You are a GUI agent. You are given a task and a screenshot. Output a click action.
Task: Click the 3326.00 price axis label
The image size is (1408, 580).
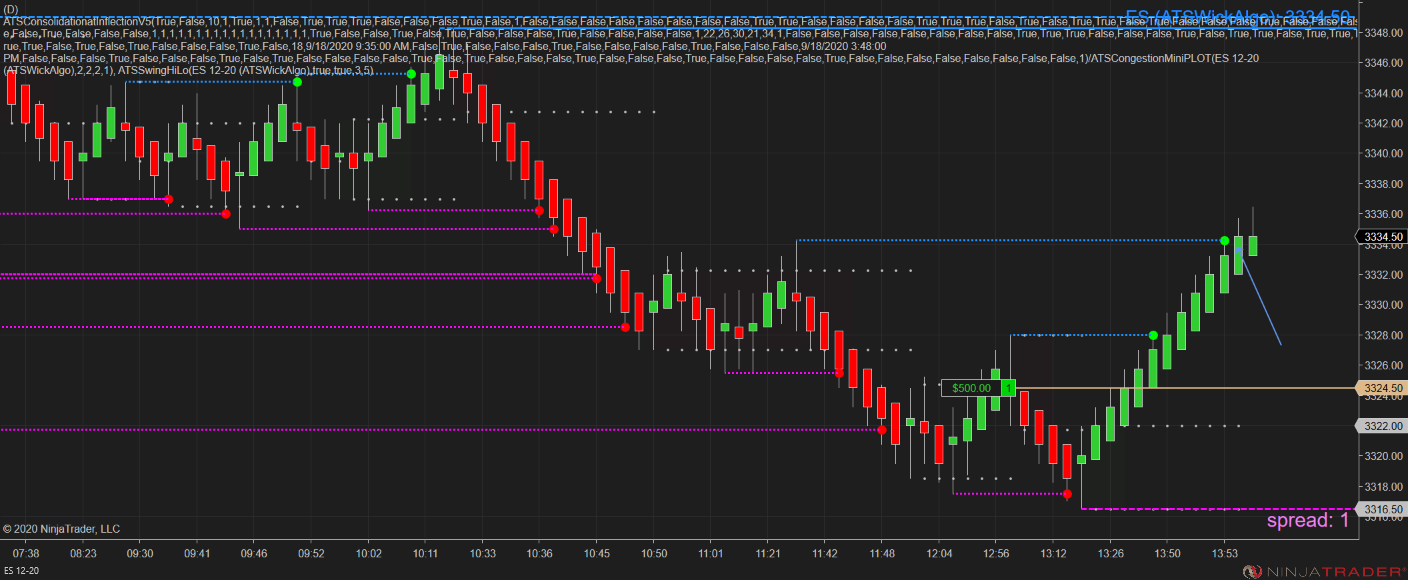coord(1385,365)
